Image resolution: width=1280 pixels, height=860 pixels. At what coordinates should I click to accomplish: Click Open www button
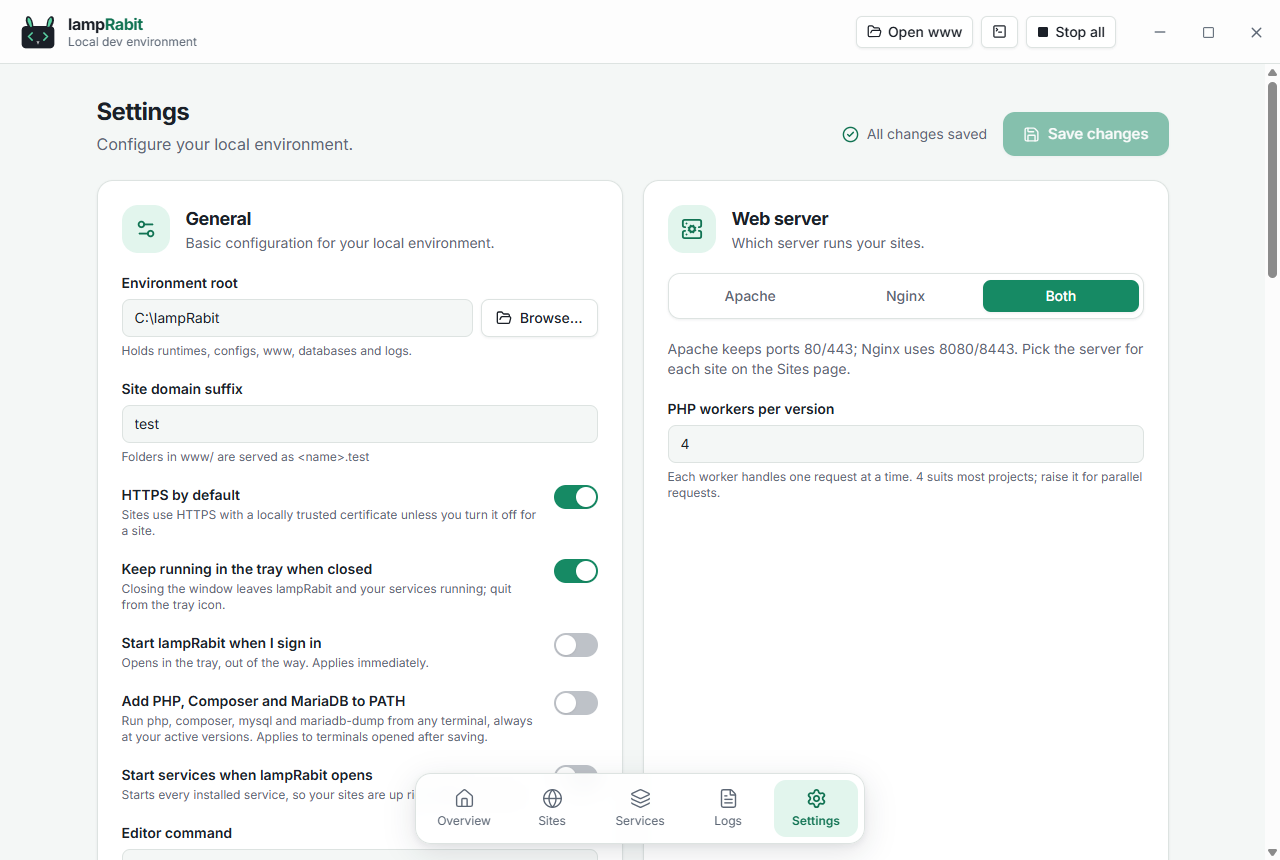pyautogui.click(x=914, y=32)
